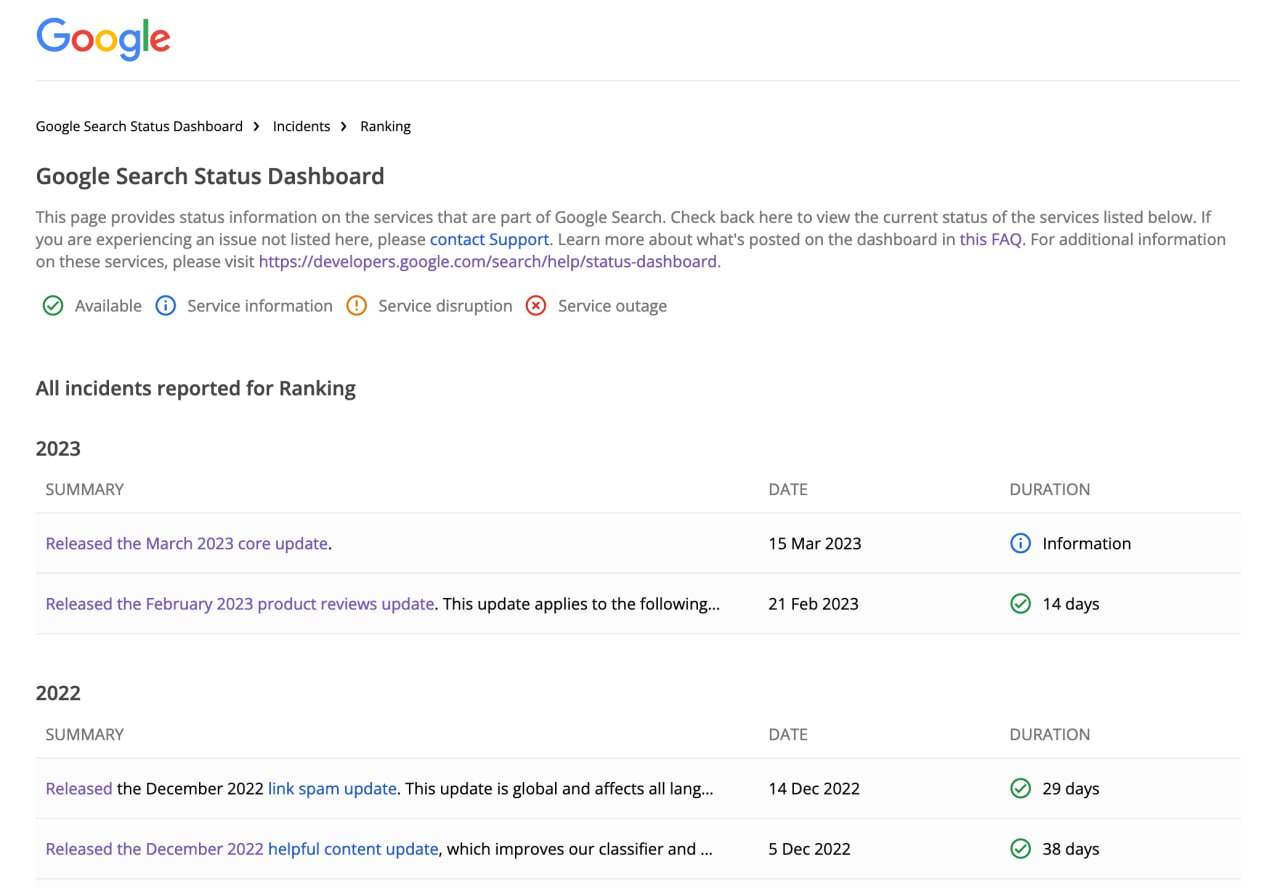Open Google Search Status Dashboard breadcrumb
This screenshot has height=888, width=1280.
click(x=139, y=127)
